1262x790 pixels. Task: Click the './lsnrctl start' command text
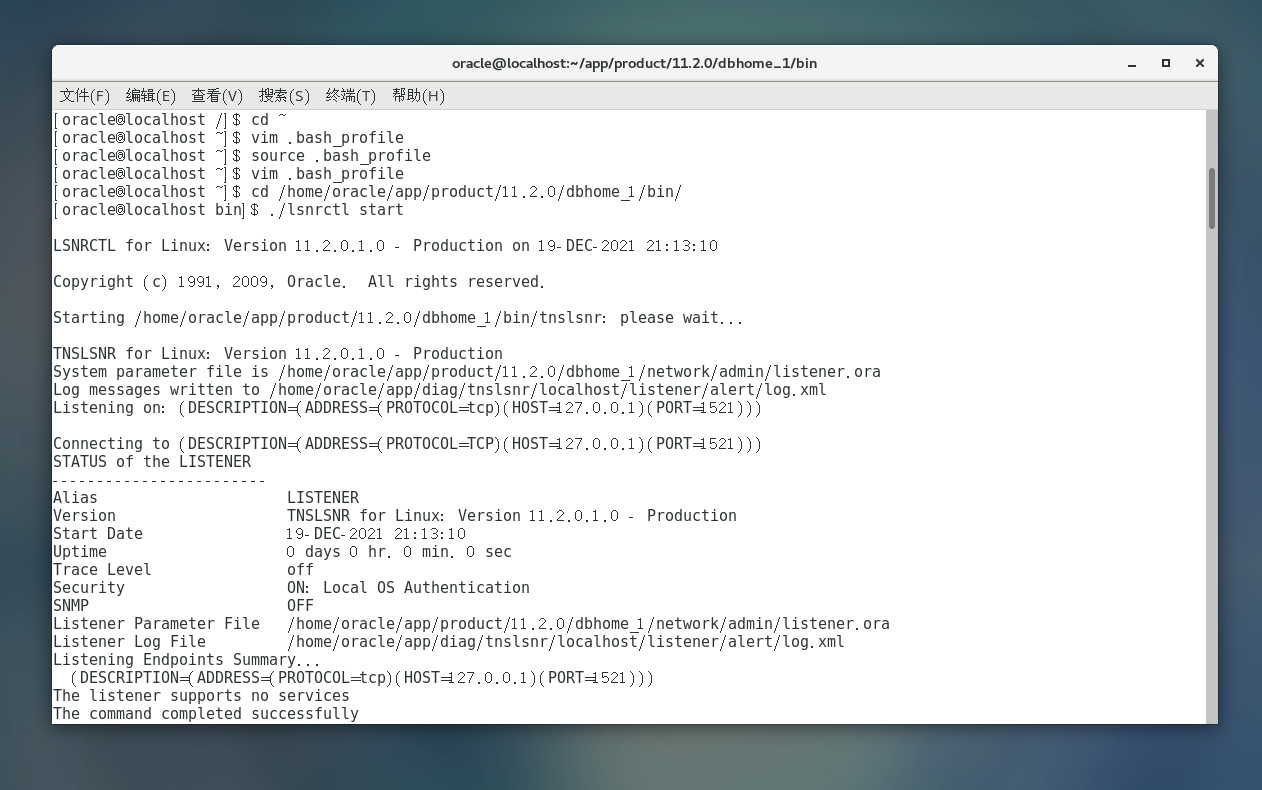pyautogui.click(x=336, y=210)
